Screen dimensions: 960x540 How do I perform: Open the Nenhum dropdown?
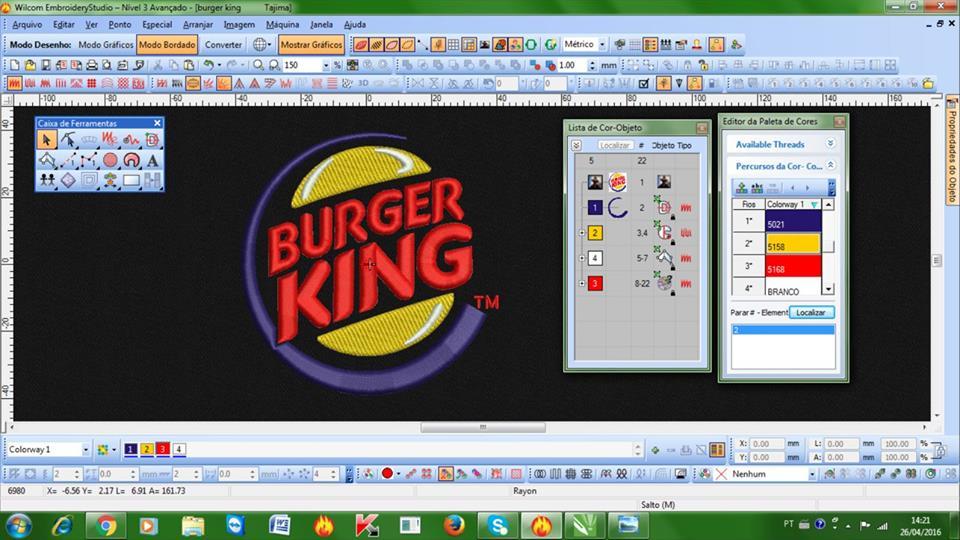pyautogui.click(x=812, y=474)
